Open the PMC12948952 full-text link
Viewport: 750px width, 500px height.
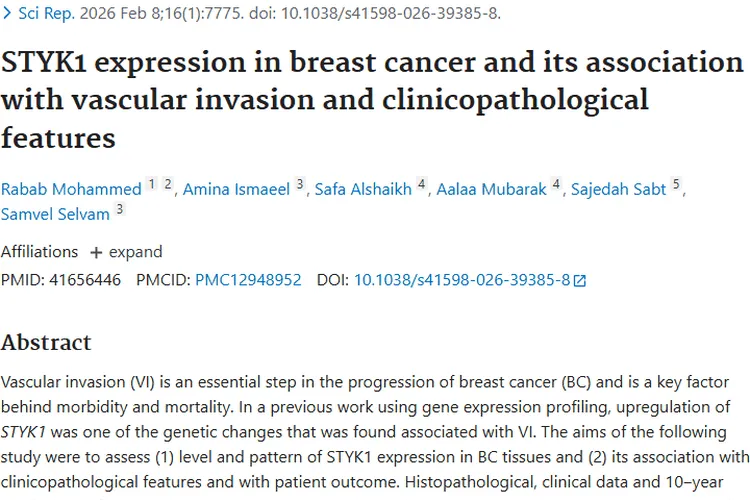[248, 280]
